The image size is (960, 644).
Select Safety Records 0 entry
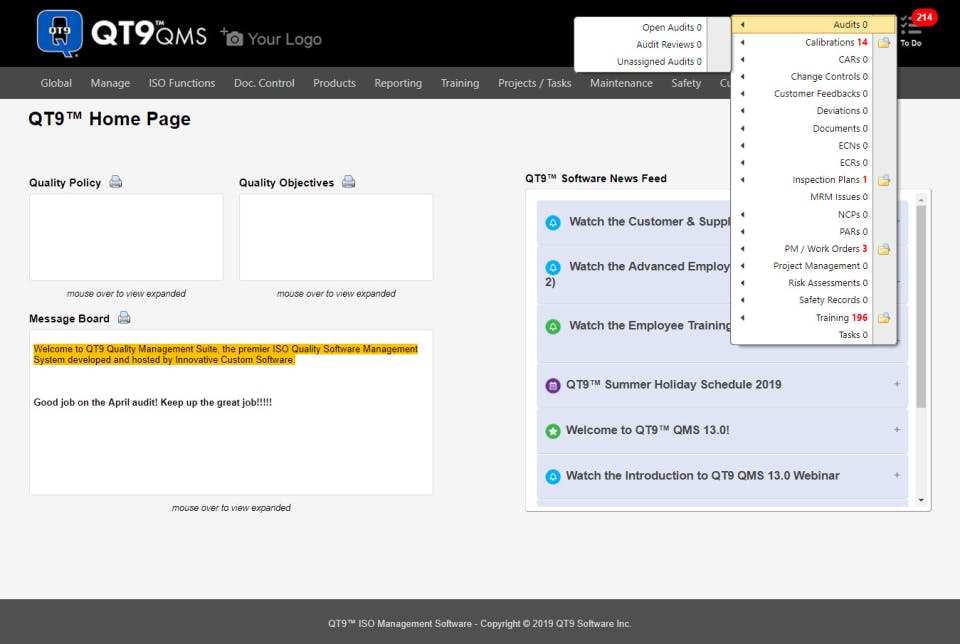pos(833,300)
